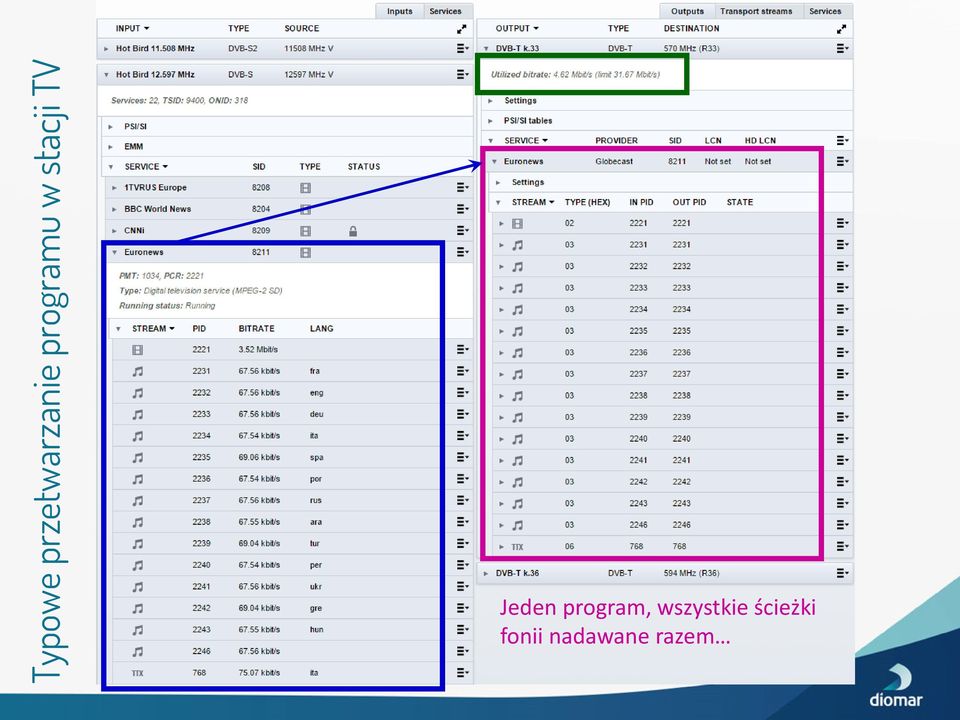Viewport: 960px width, 720px height.
Task: Open the menu icon for CNNi service
Action: point(463,230)
